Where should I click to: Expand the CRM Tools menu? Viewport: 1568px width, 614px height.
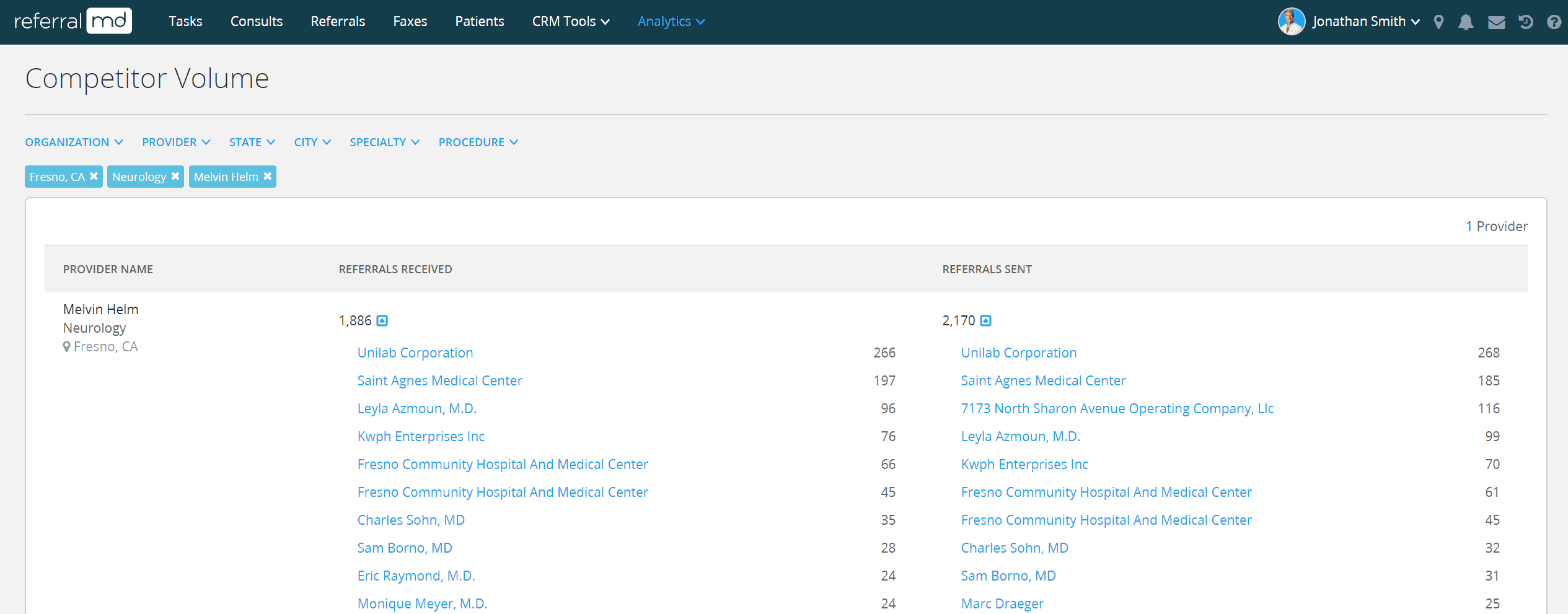click(571, 21)
